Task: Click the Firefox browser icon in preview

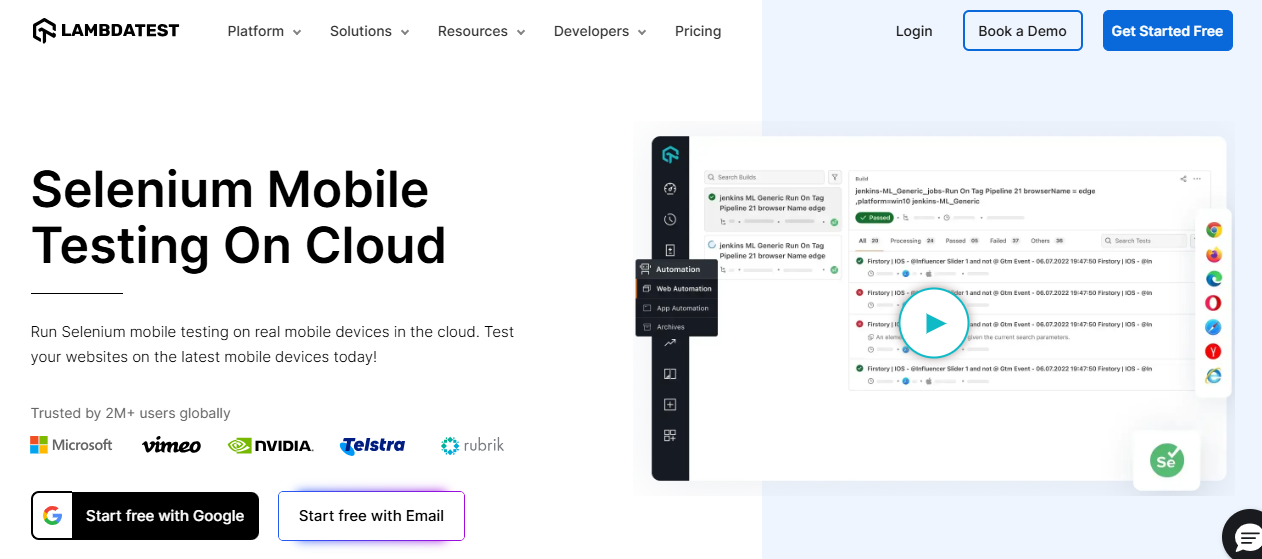Action: click(1213, 255)
